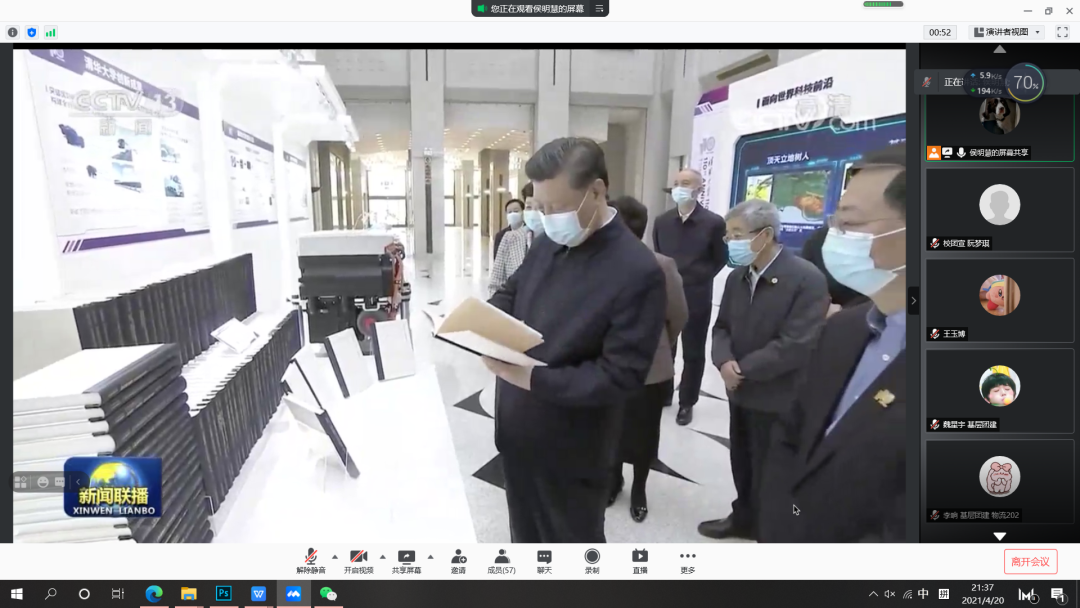Open the 更多 more options menu
This screenshot has height=608, width=1080.
(688, 560)
